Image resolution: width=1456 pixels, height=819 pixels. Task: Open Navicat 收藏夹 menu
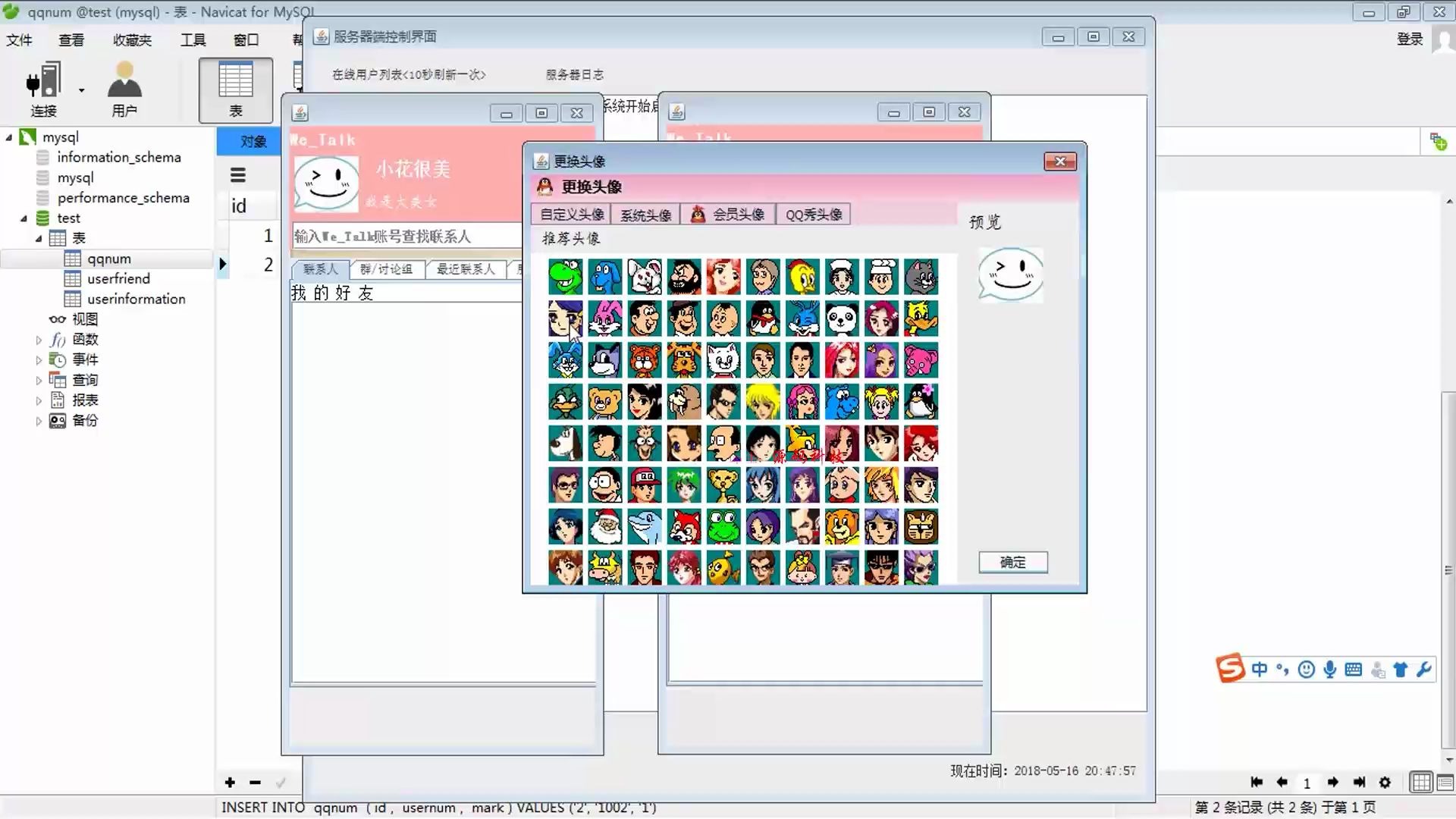click(132, 39)
